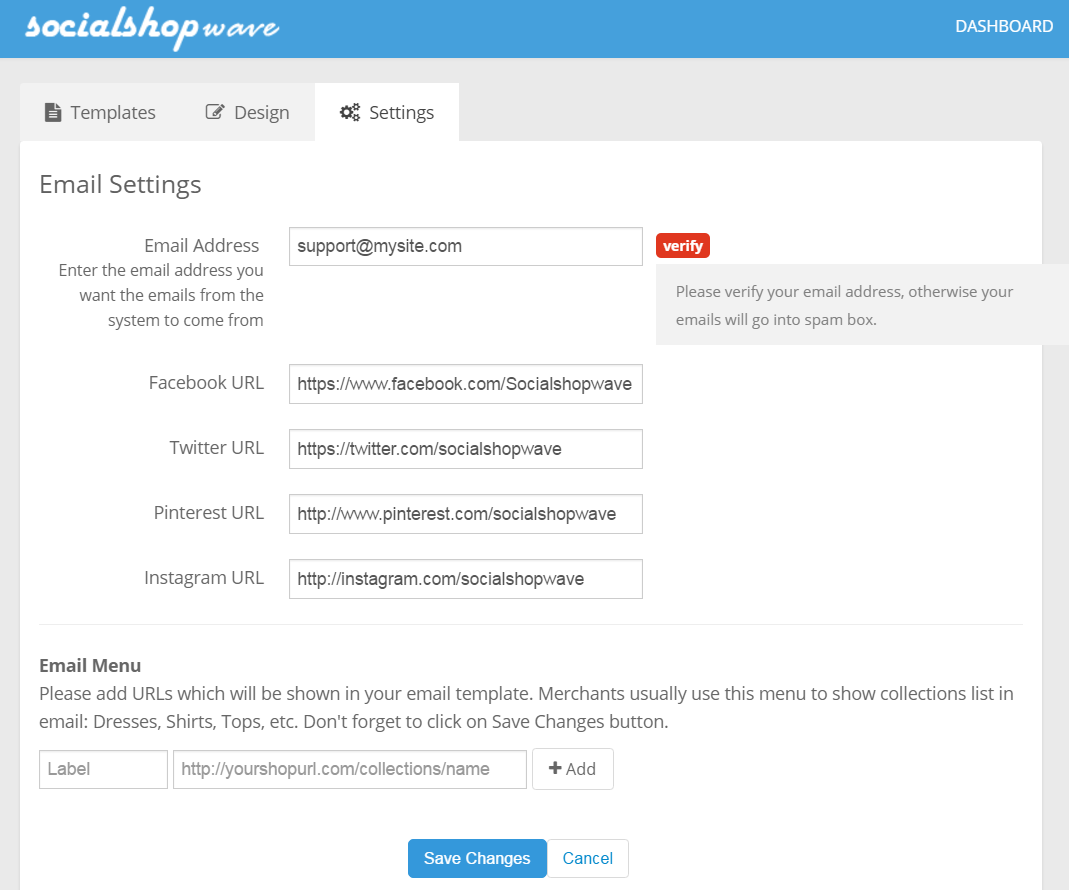
Task: Click the plus icon in Add button
Action: pos(555,768)
